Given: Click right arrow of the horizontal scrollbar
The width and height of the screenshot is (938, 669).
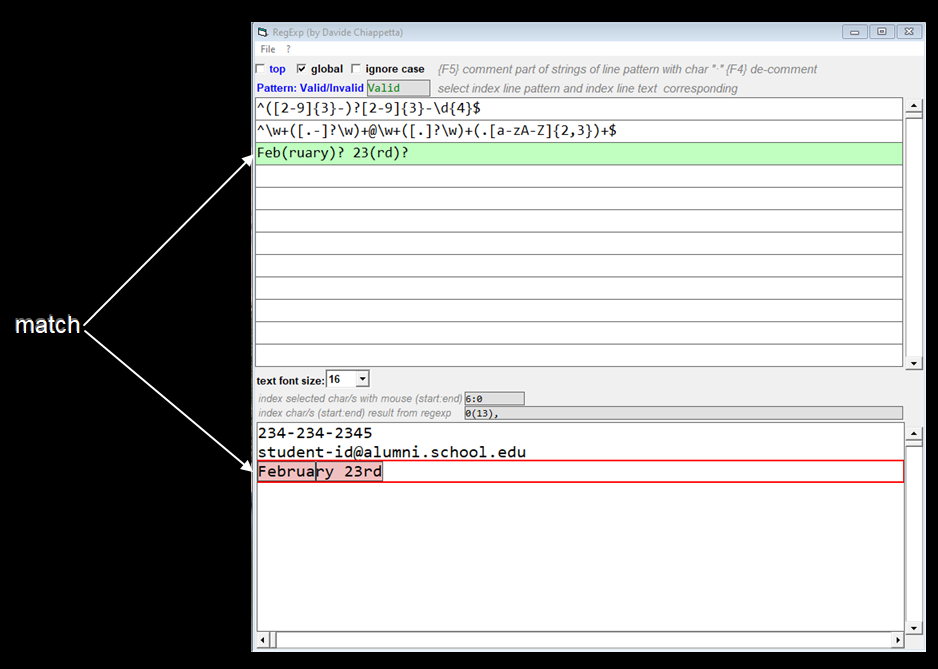Looking at the screenshot, I should [897, 640].
